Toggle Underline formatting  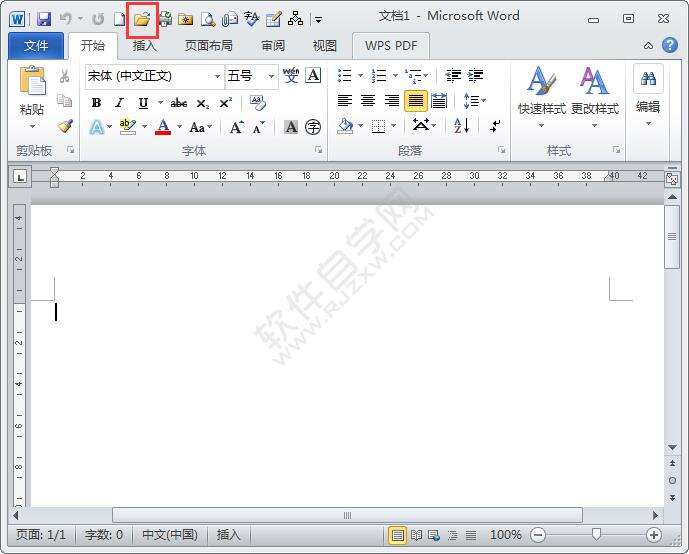coord(143,103)
